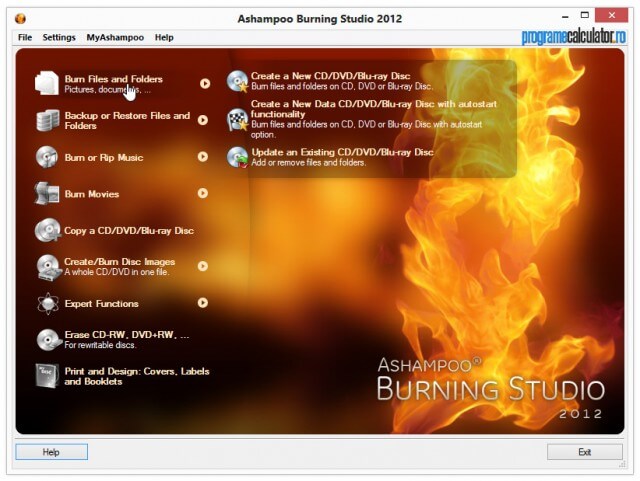Click the Backup or Restore database icon
The height and width of the screenshot is (481, 640).
coord(47,120)
